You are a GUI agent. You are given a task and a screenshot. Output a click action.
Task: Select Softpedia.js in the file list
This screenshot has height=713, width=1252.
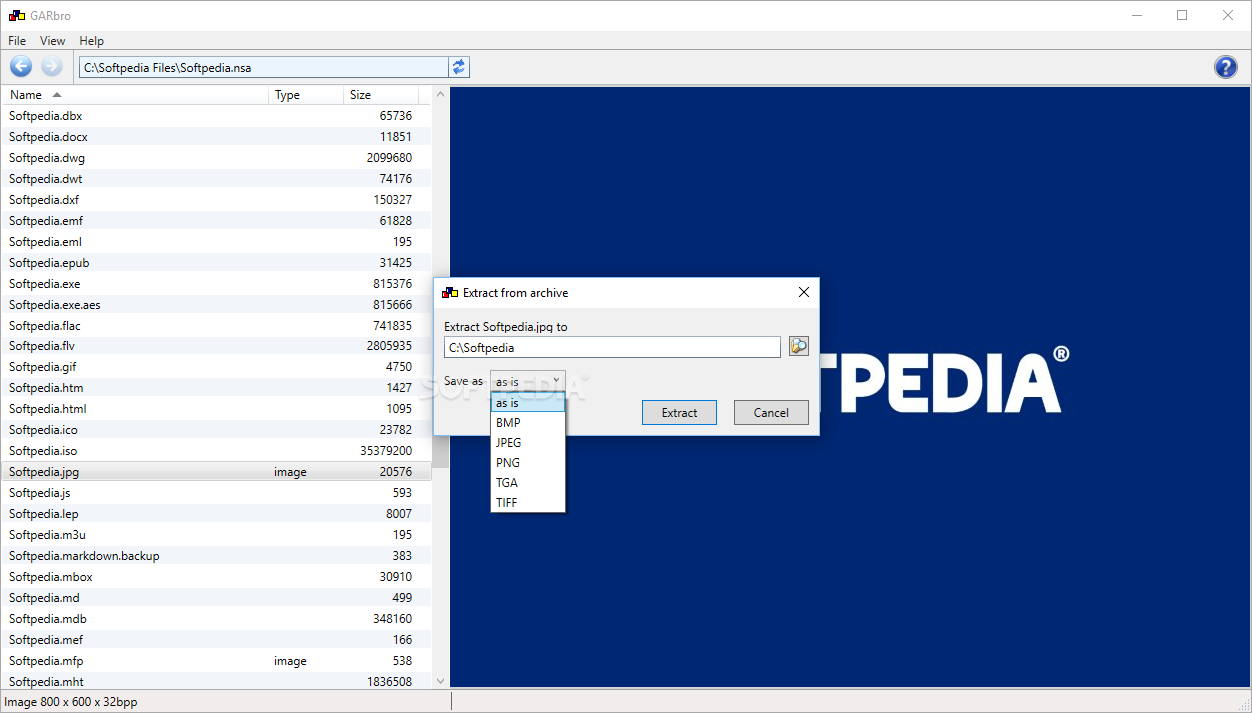[x=217, y=493]
